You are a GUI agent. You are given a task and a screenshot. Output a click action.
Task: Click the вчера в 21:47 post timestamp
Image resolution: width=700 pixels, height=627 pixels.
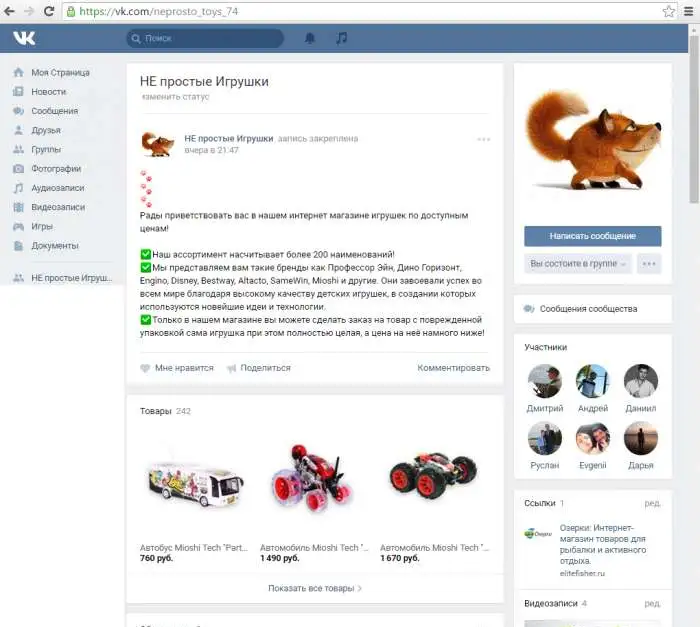pyautogui.click(x=212, y=150)
